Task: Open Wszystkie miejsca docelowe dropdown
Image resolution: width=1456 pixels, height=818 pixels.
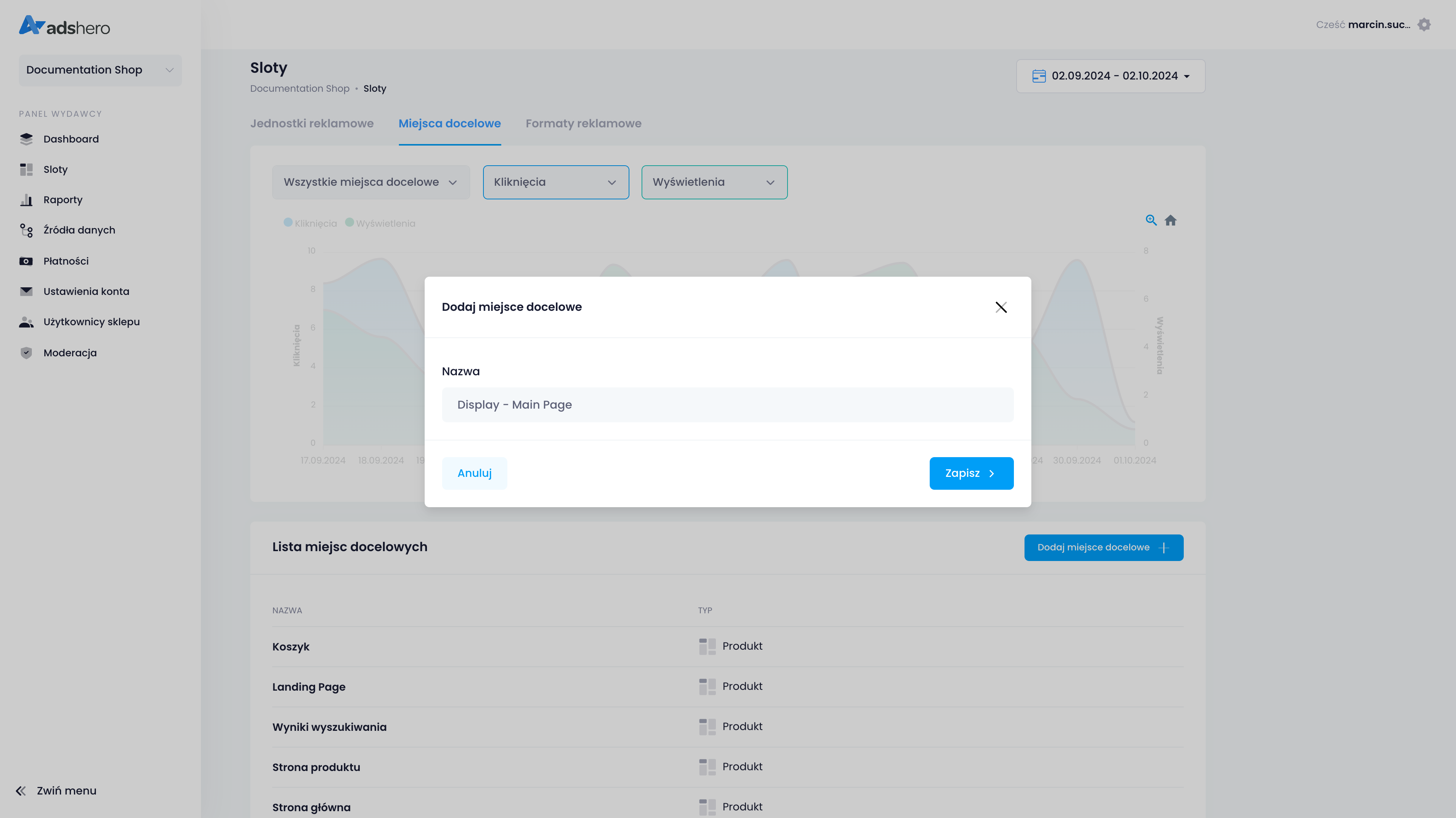Action: click(371, 182)
